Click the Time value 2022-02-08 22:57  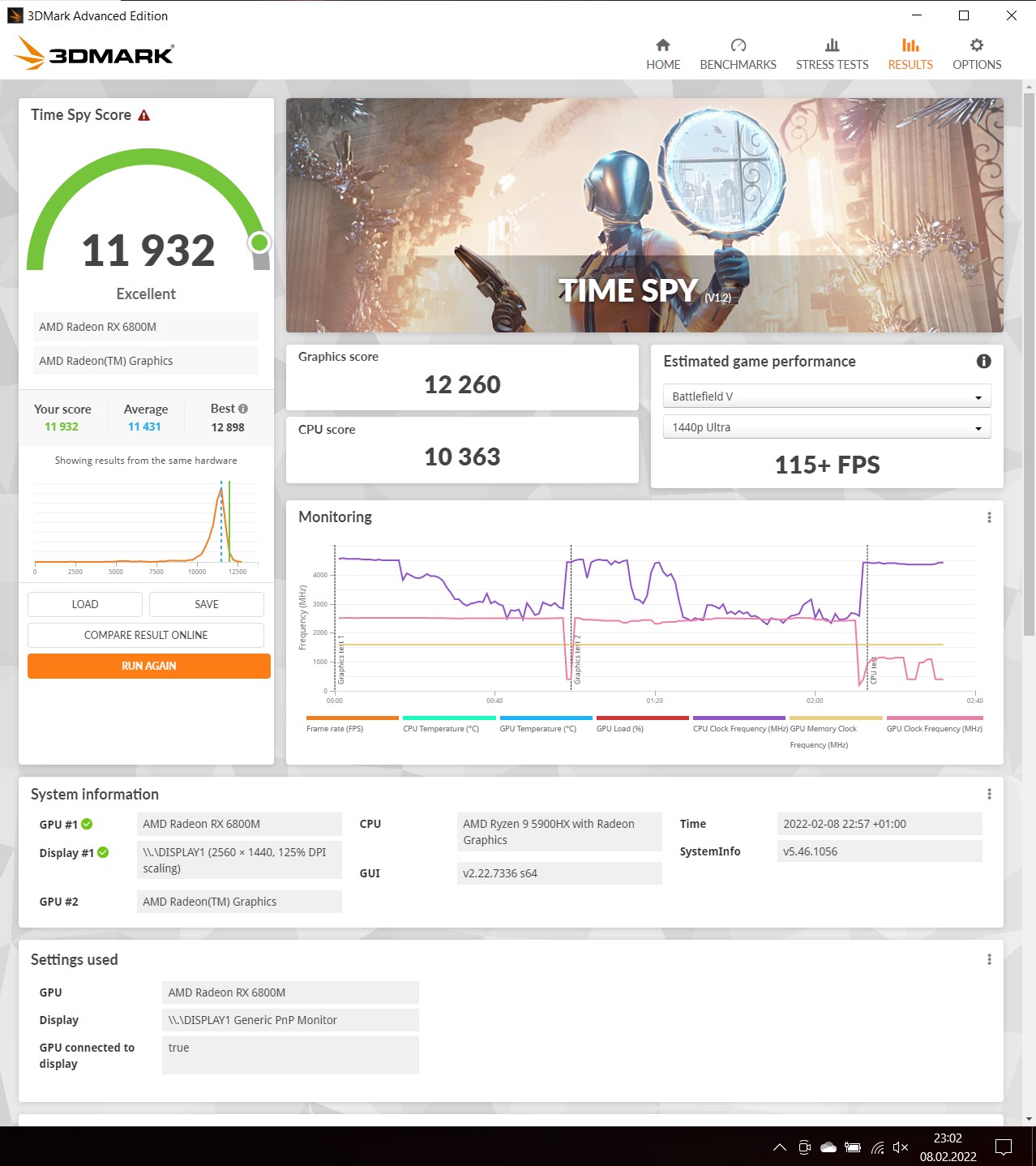point(880,824)
